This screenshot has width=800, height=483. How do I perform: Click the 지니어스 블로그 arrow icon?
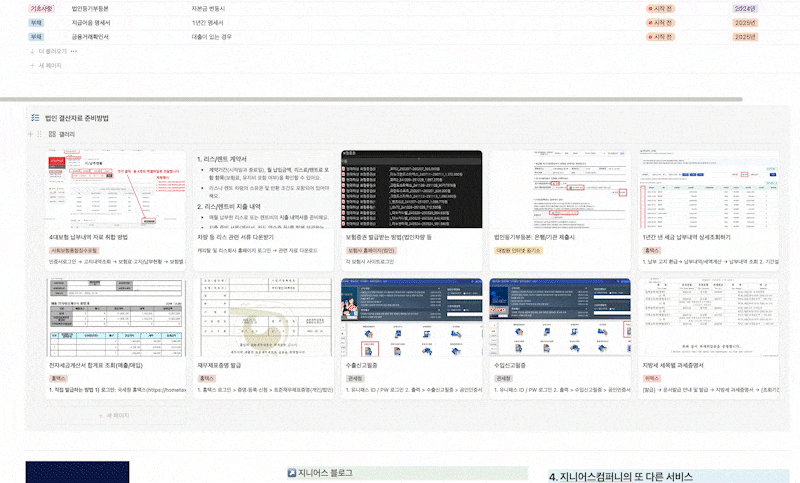291,472
